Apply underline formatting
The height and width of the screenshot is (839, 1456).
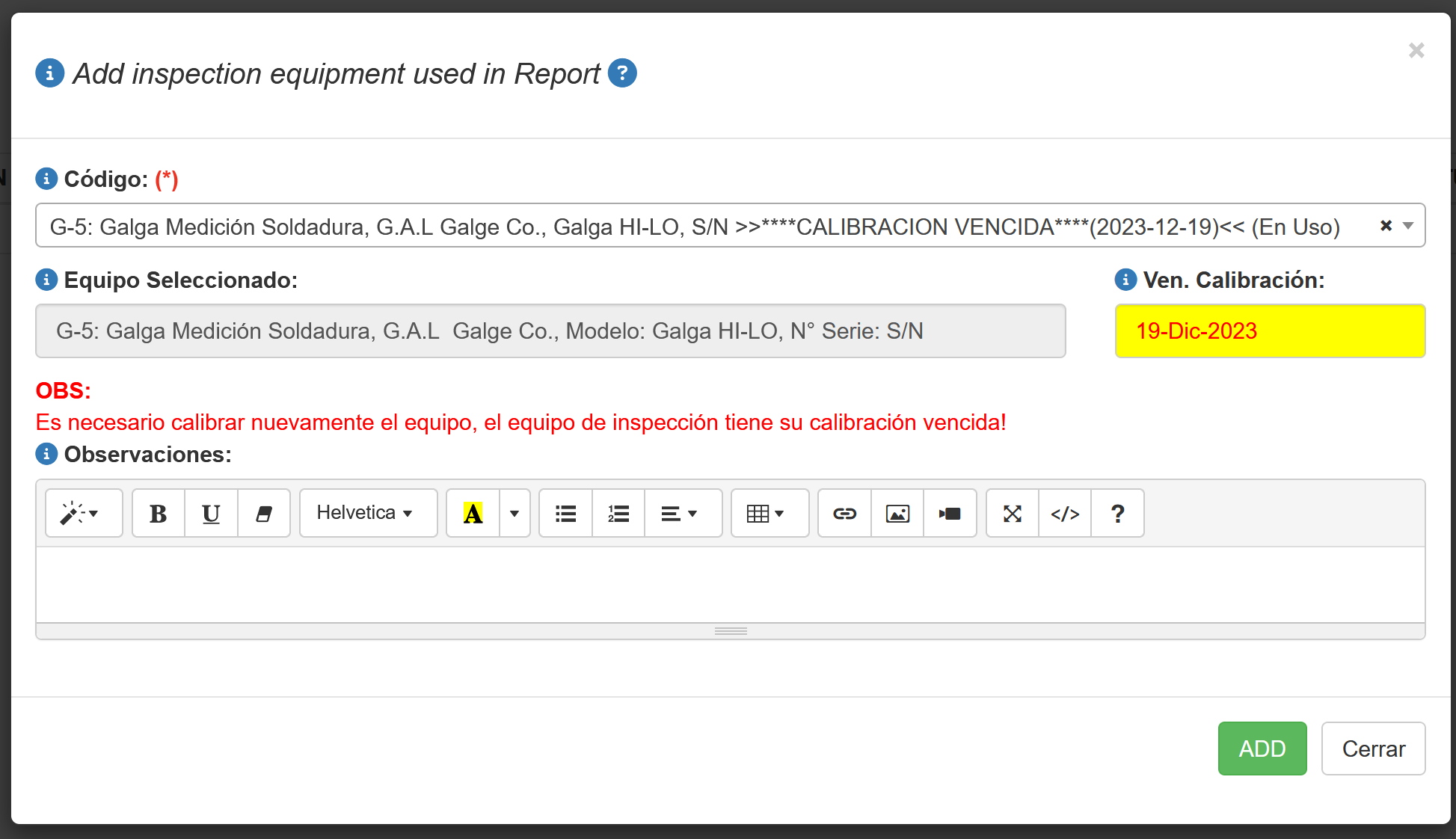[211, 514]
